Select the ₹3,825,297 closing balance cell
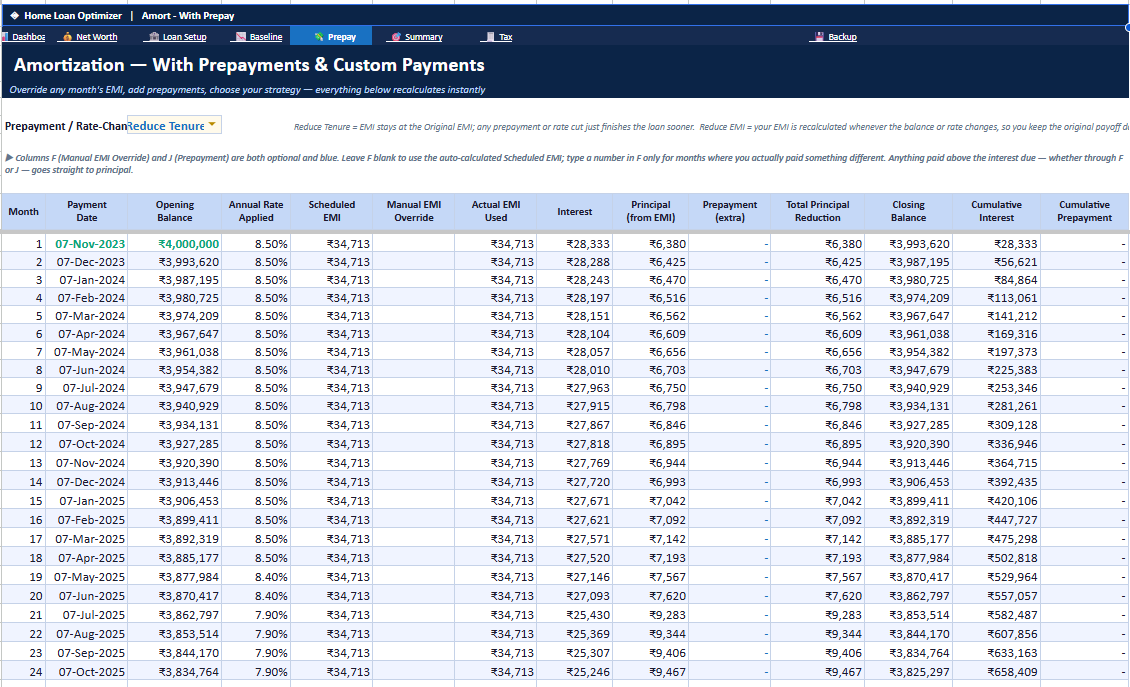This screenshot has height=687, width=1130. click(x=908, y=672)
